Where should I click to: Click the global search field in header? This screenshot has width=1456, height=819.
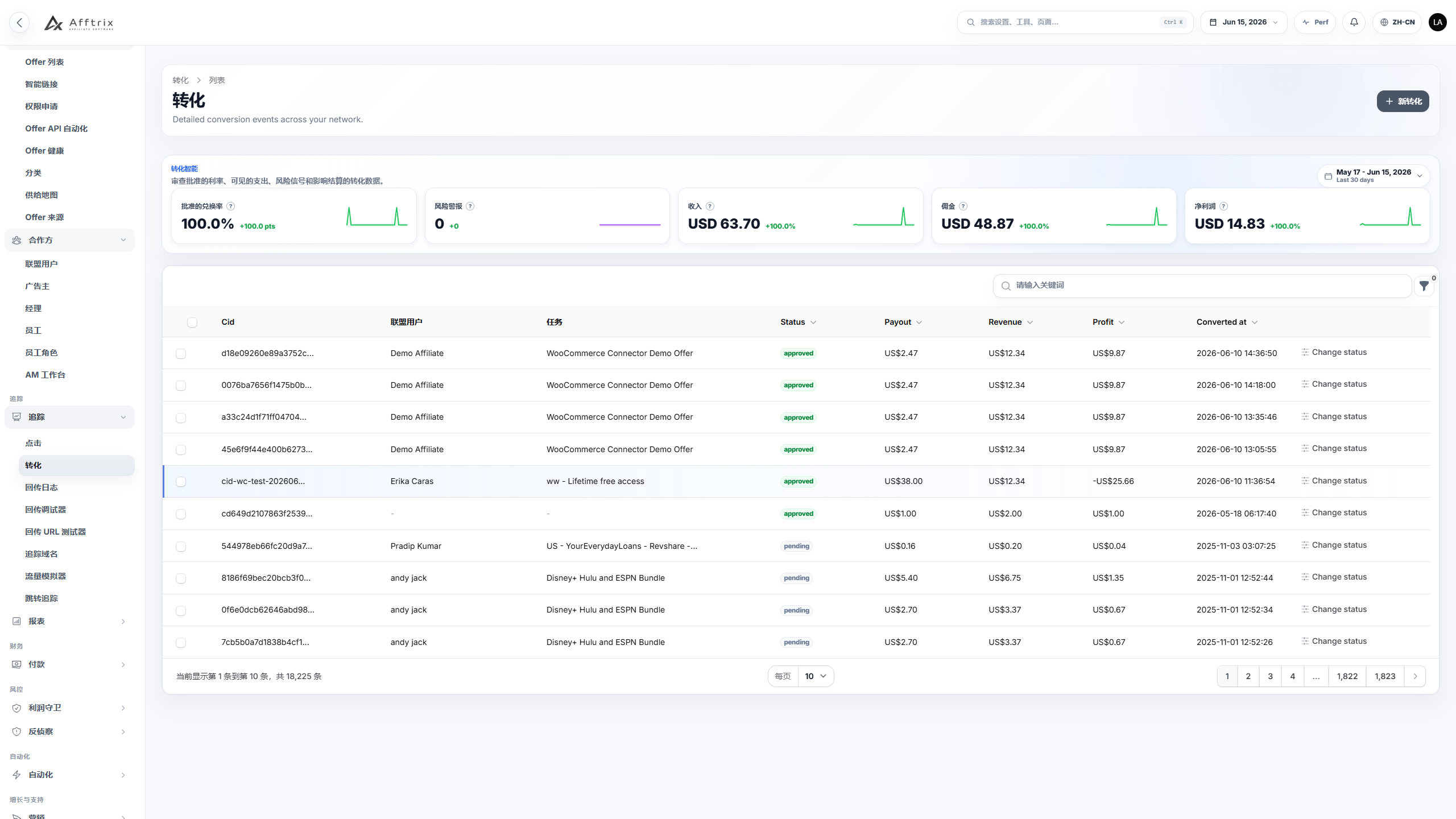click(x=1075, y=22)
